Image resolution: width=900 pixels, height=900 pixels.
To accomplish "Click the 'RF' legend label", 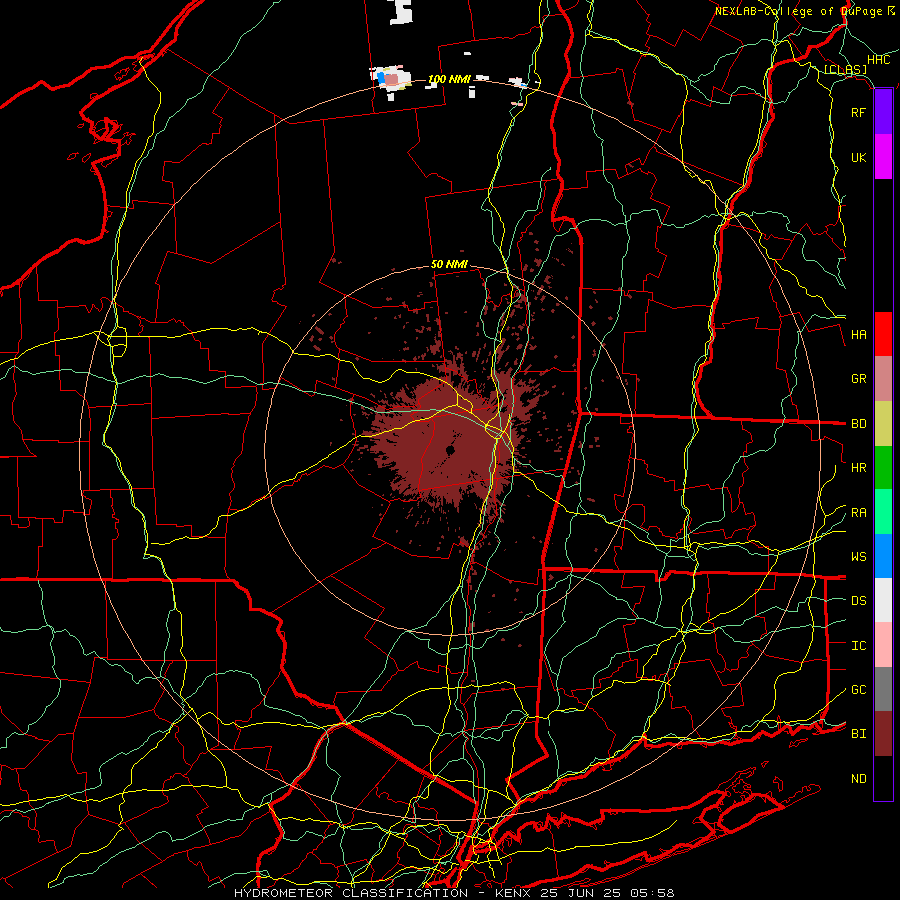I will 859,112.
